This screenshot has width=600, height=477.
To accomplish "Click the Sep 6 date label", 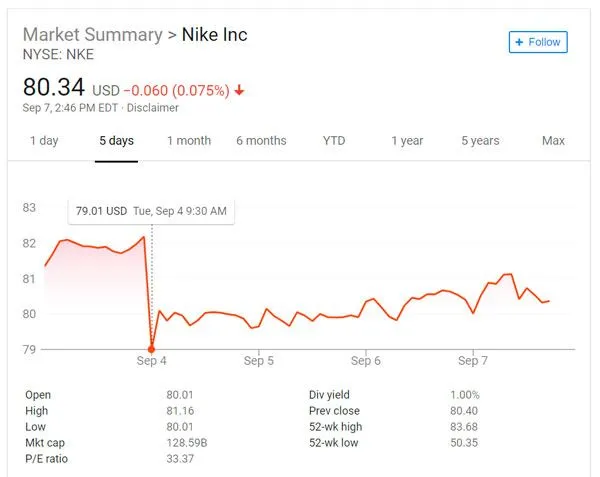I will tap(366, 360).
